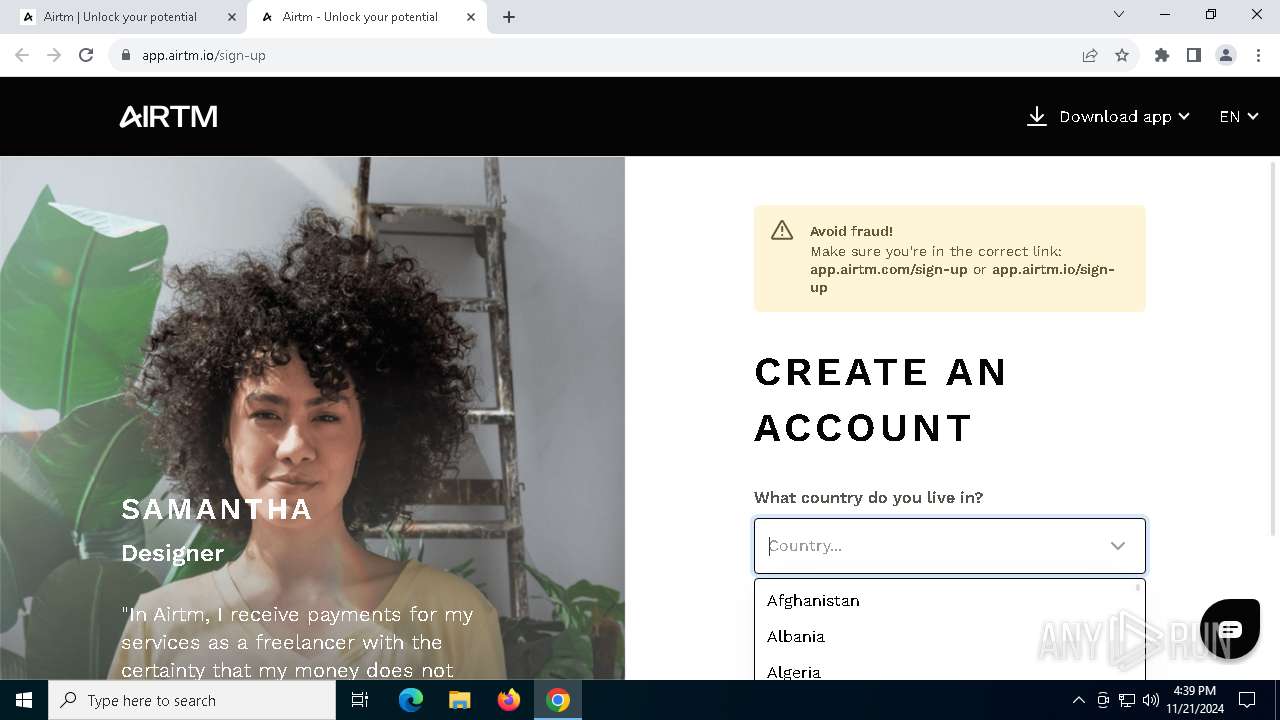Click the taskbar search box
Screen dimensions: 1280x720
(192, 700)
